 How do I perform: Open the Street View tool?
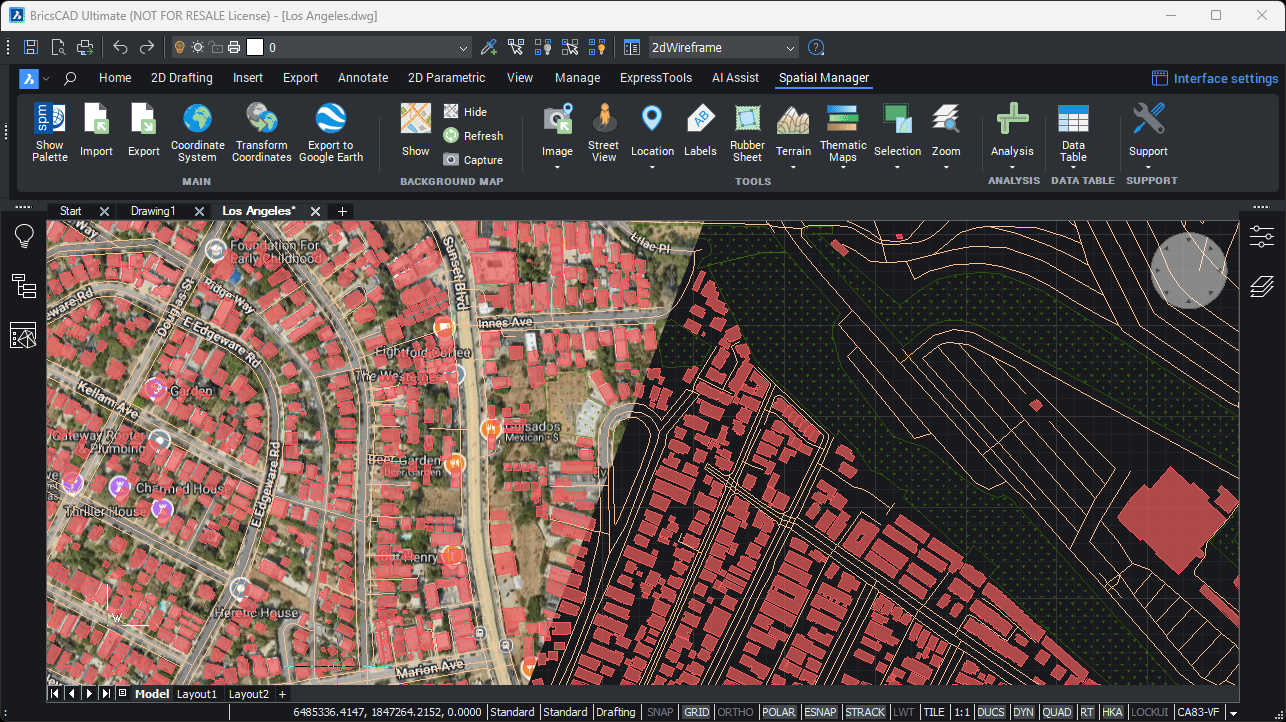pos(603,132)
